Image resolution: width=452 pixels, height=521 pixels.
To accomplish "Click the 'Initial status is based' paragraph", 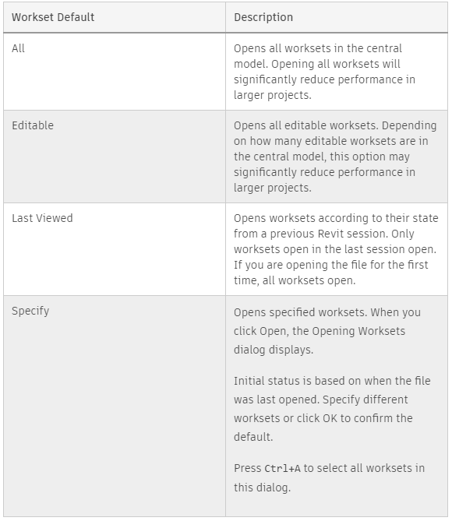I will click(332, 409).
